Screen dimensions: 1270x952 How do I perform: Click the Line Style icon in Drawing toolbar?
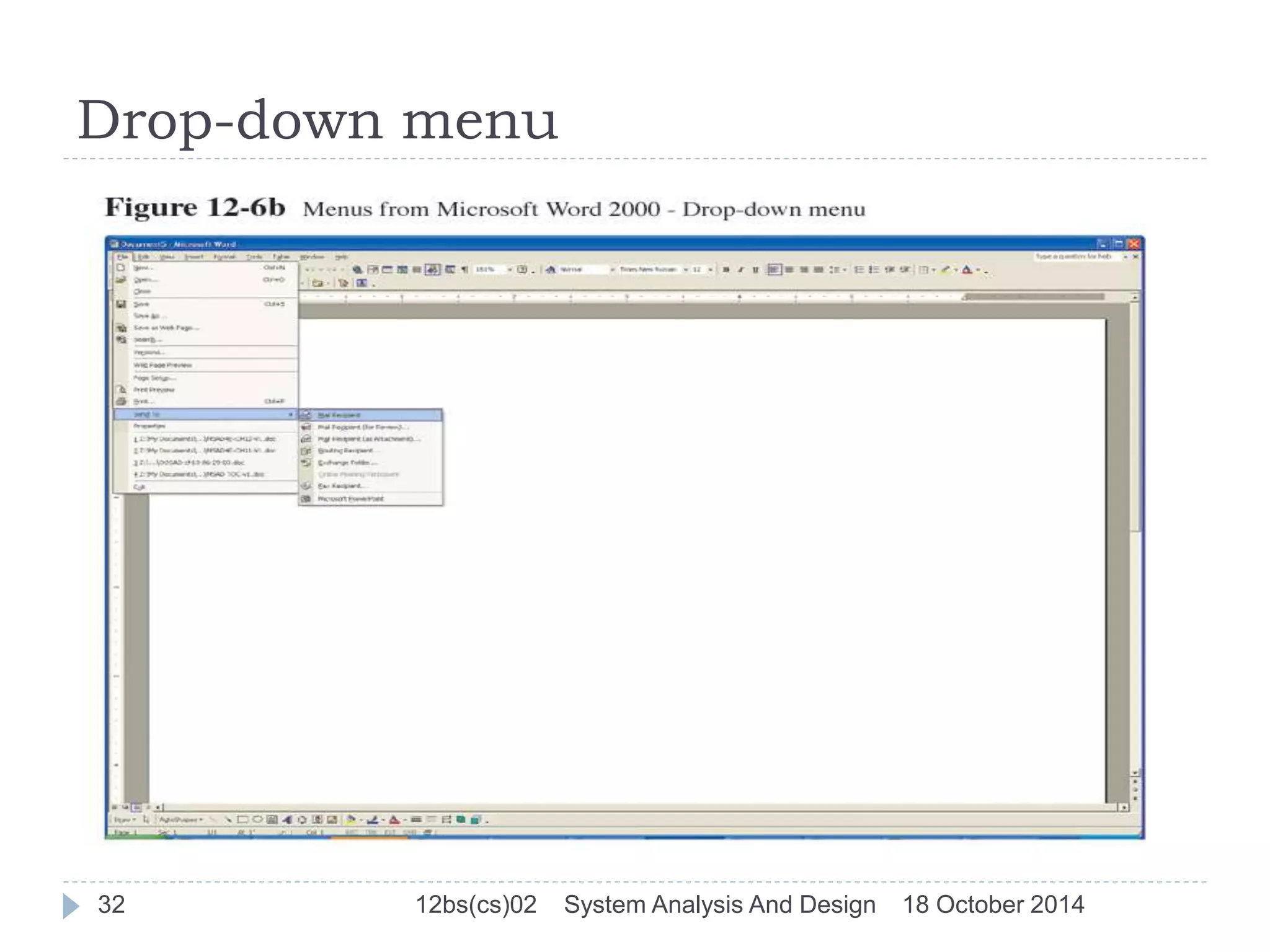[417, 819]
